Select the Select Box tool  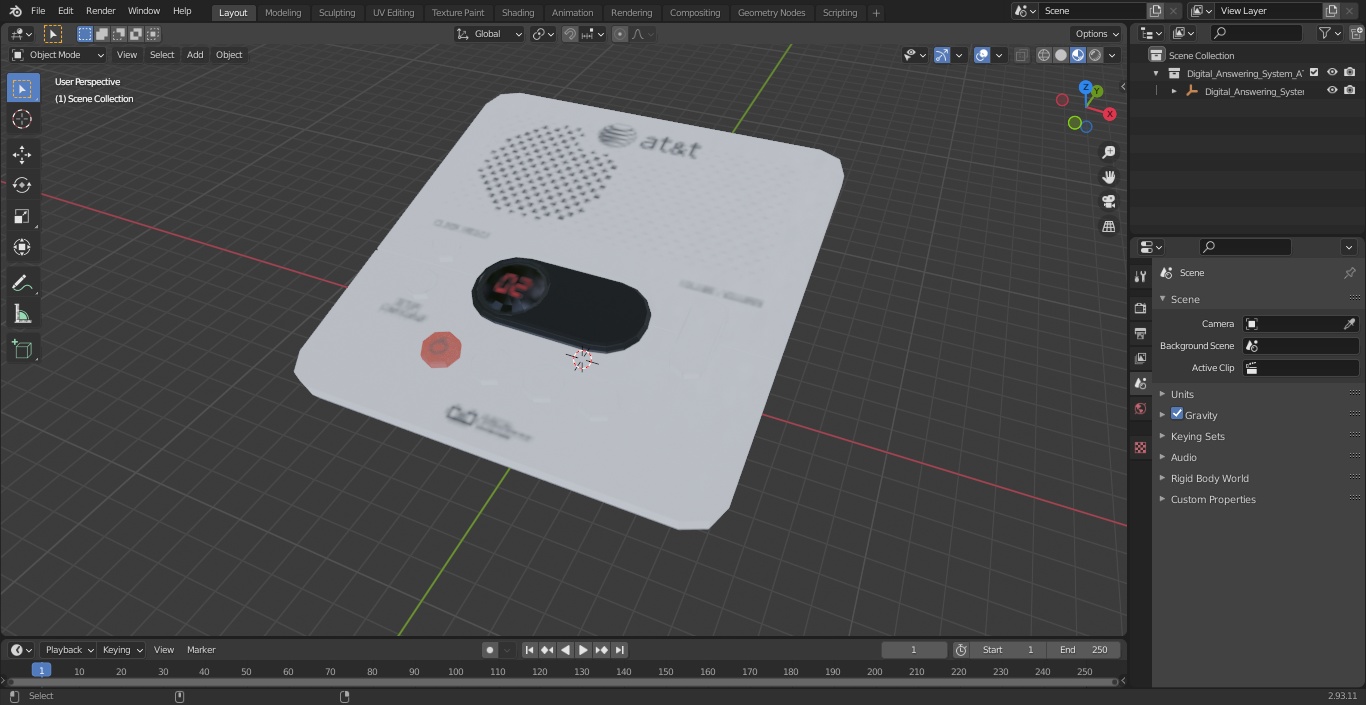coord(22,88)
